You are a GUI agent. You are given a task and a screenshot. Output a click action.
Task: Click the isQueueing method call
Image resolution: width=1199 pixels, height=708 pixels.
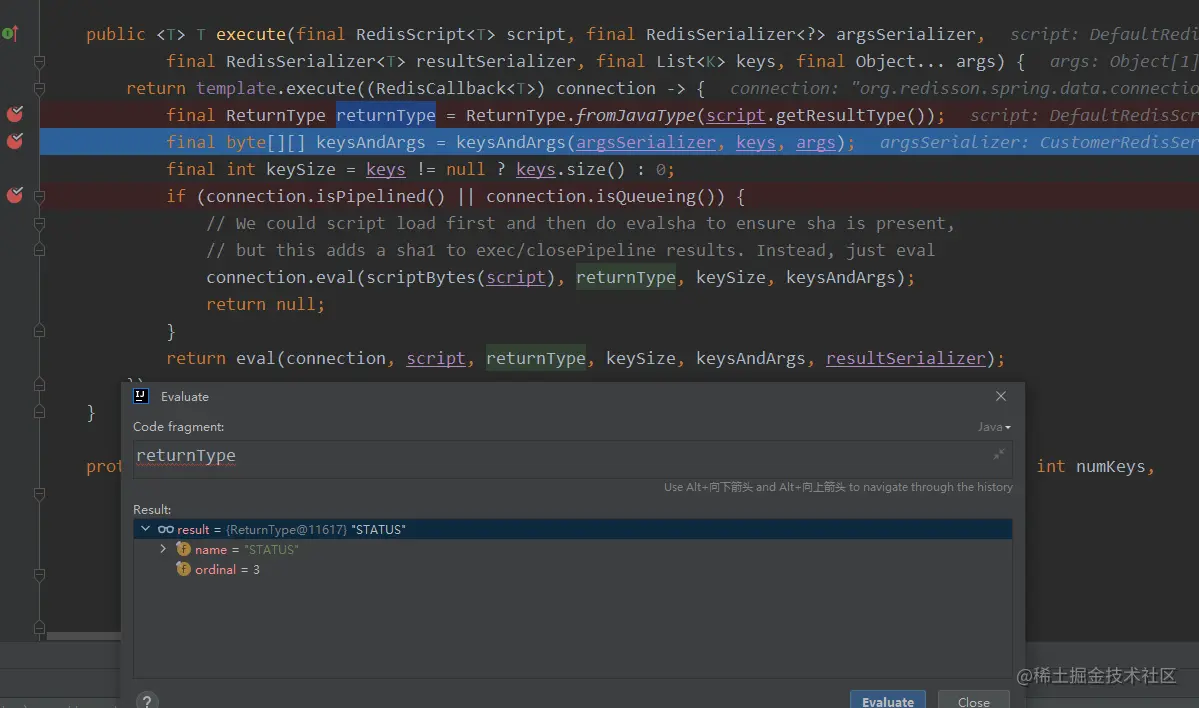point(655,196)
